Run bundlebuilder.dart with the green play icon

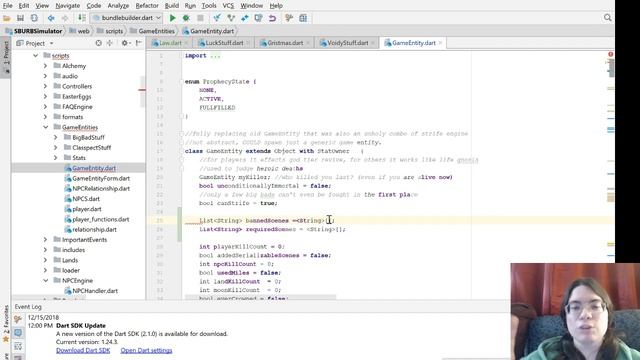172,18
